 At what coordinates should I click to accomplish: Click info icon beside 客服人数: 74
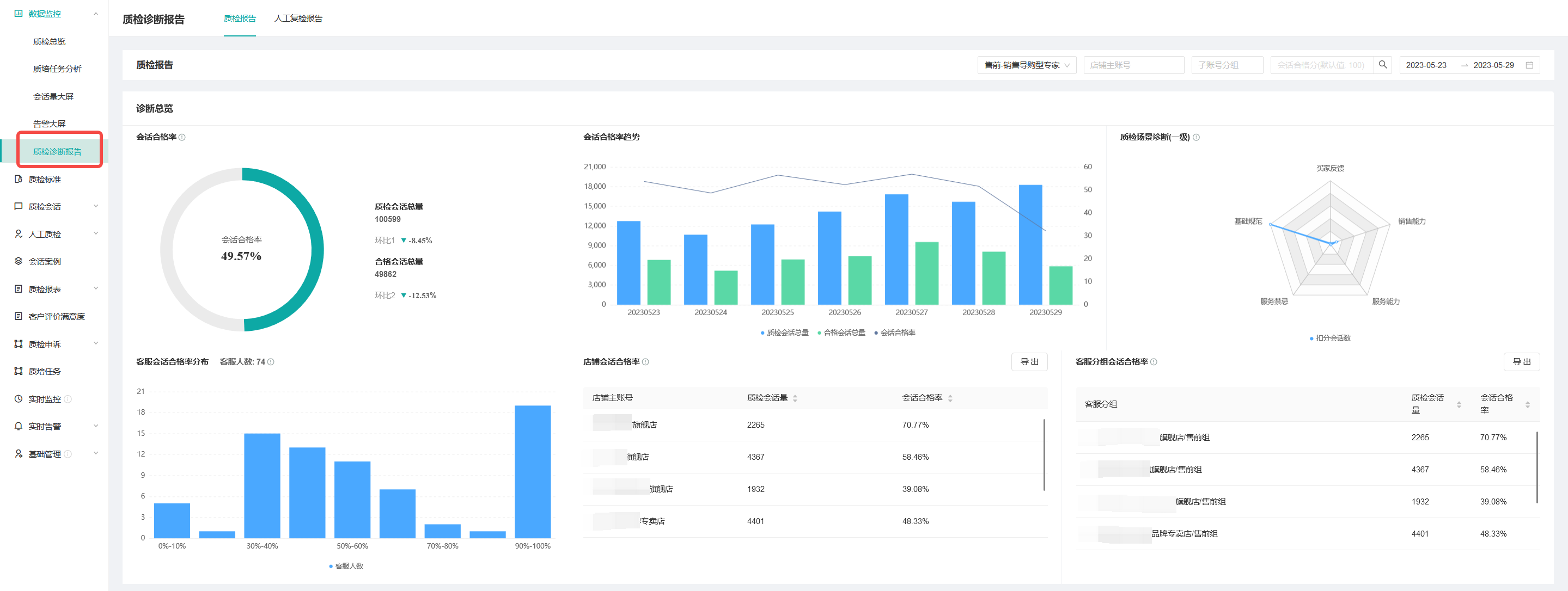point(271,362)
